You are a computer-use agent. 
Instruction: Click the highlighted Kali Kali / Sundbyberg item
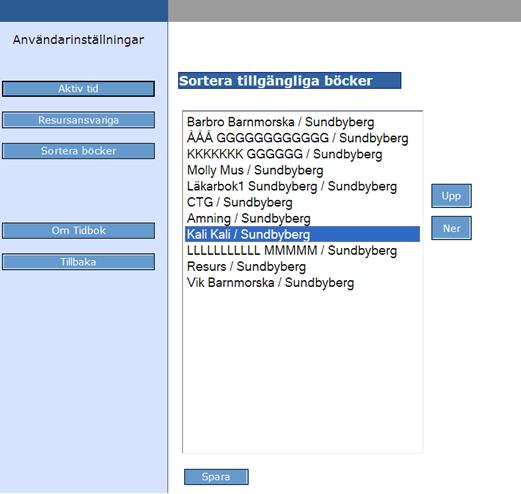coord(302,234)
